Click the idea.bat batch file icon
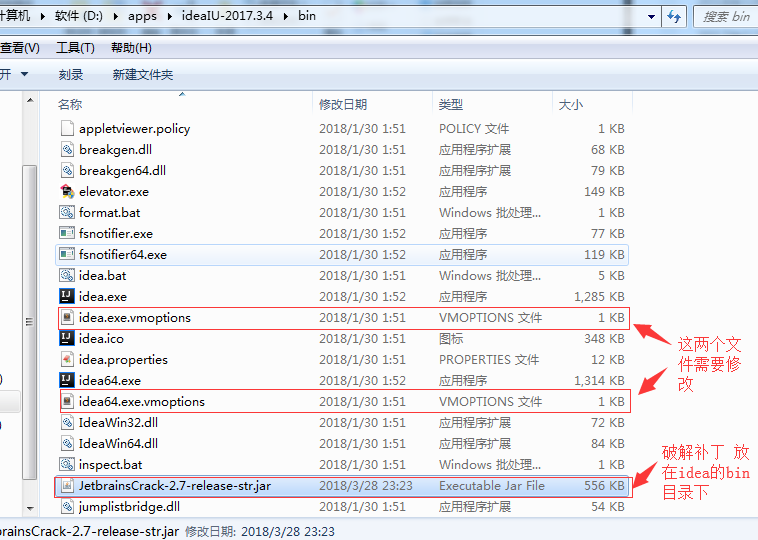This screenshot has height=540, width=758. tap(67, 276)
